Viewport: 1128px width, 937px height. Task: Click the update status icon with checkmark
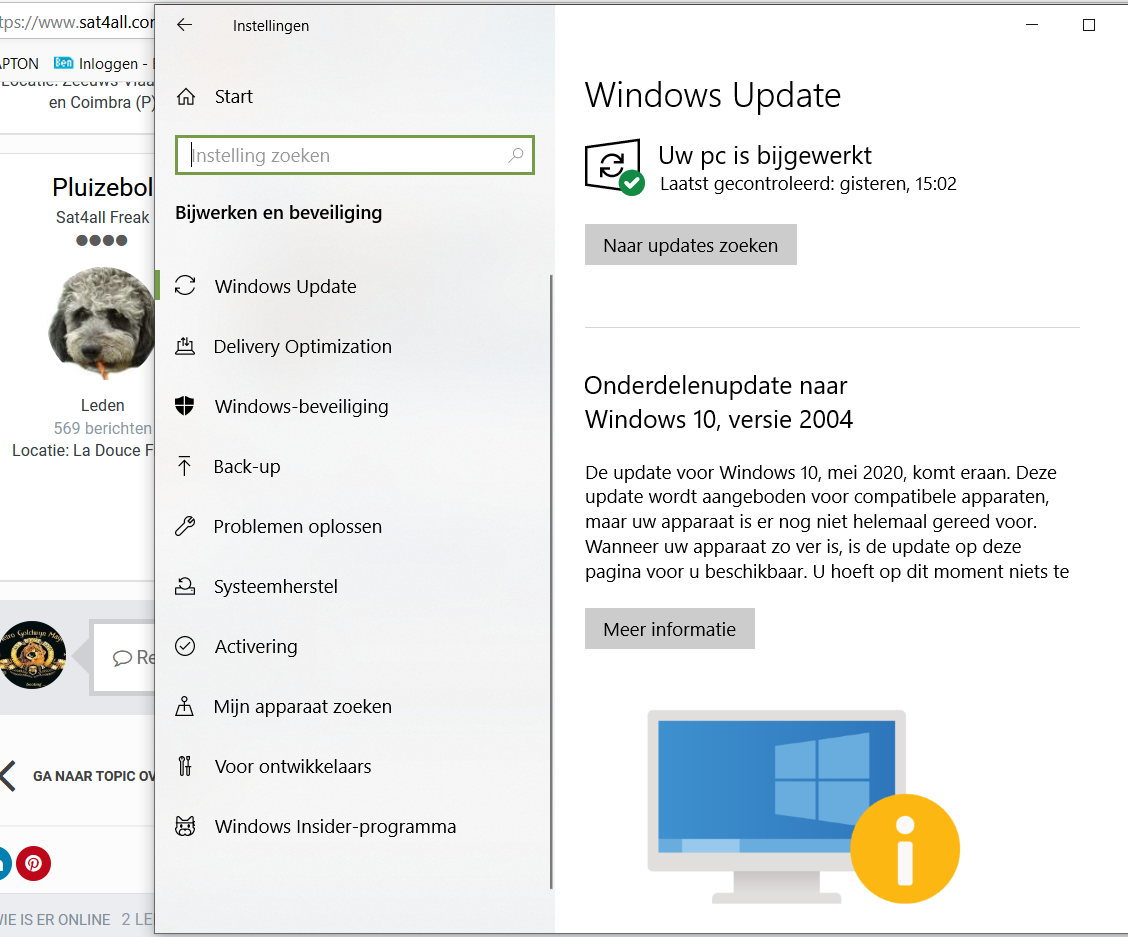(614, 167)
